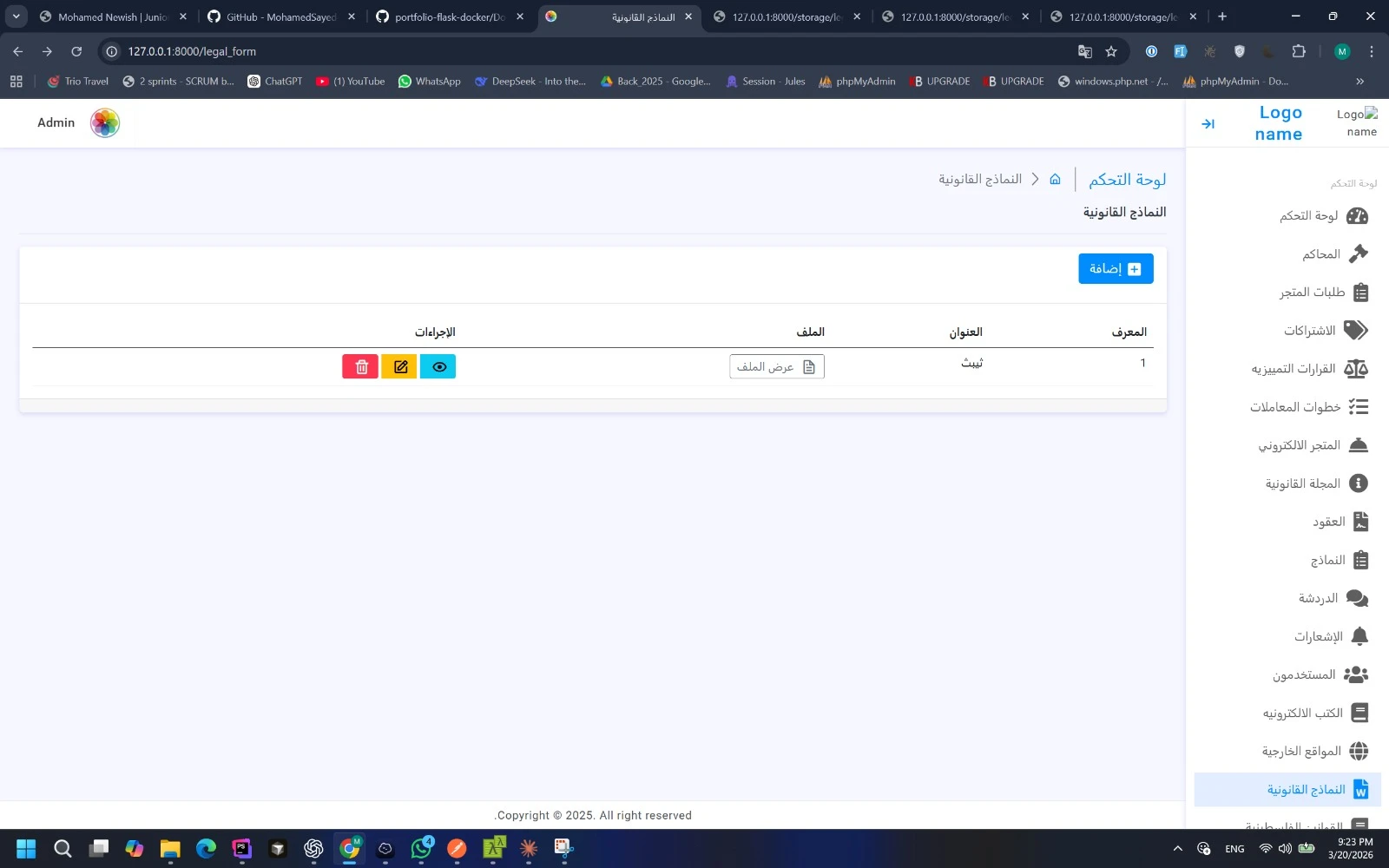1389x868 pixels.
Task: Click the المواقع الخارجية globe icon
Action: click(x=1359, y=751)
